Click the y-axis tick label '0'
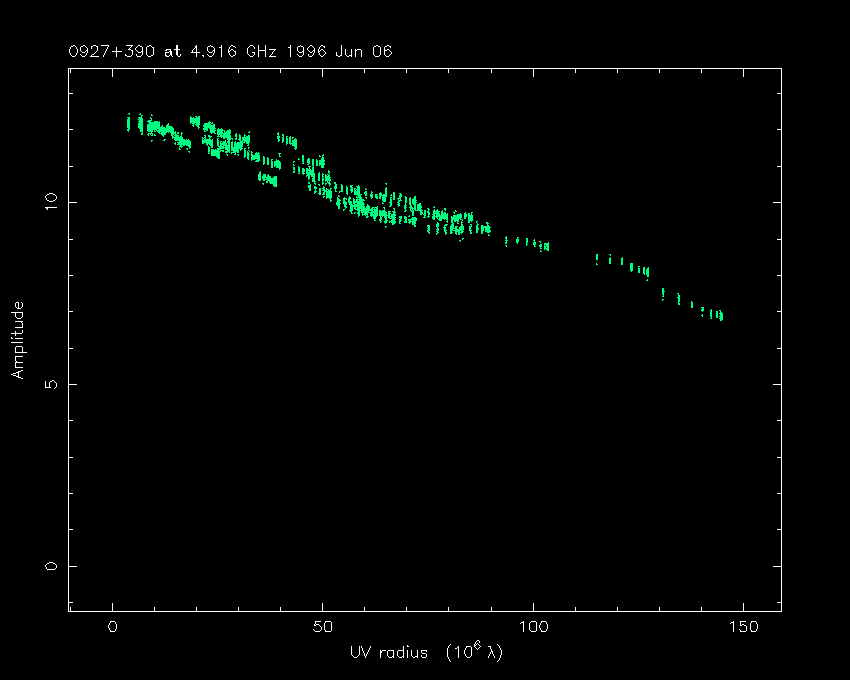The width and height of the screenshot is (850, 680). pos(51,566)
